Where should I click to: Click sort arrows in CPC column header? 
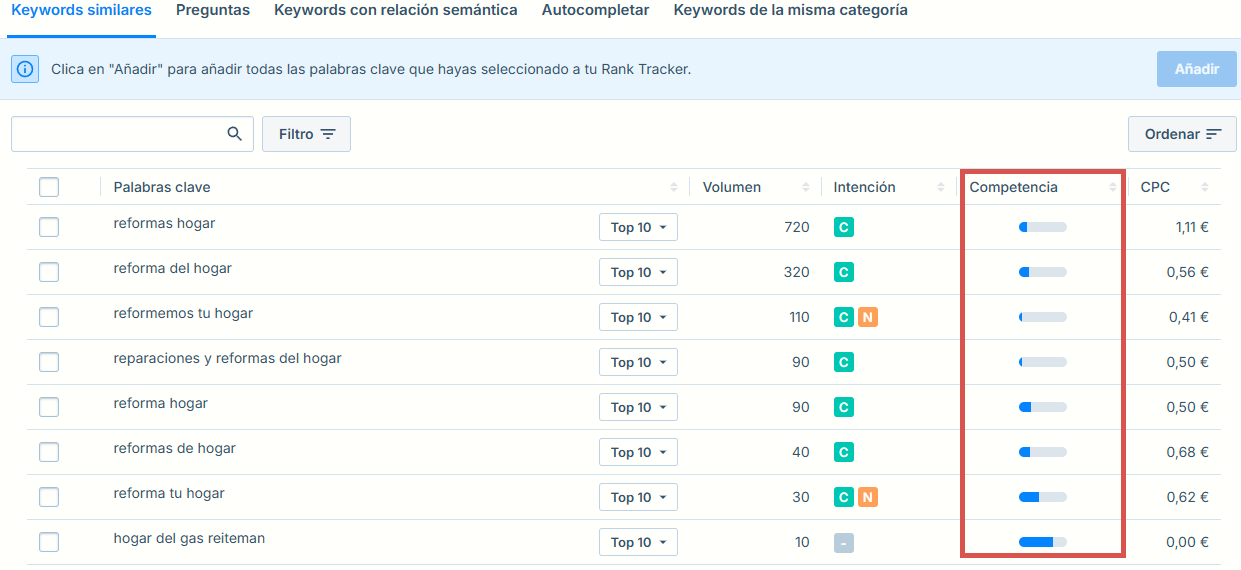[1205, 188]
